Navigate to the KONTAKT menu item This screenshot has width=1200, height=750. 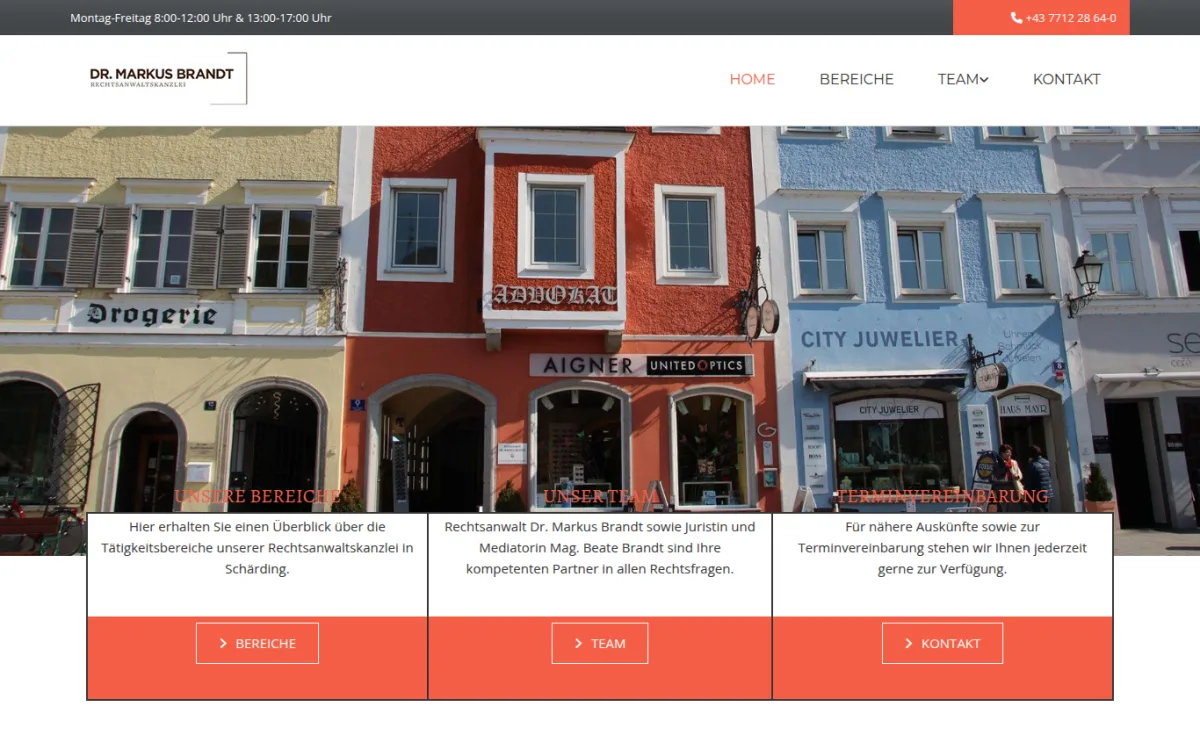point(1066,79)
